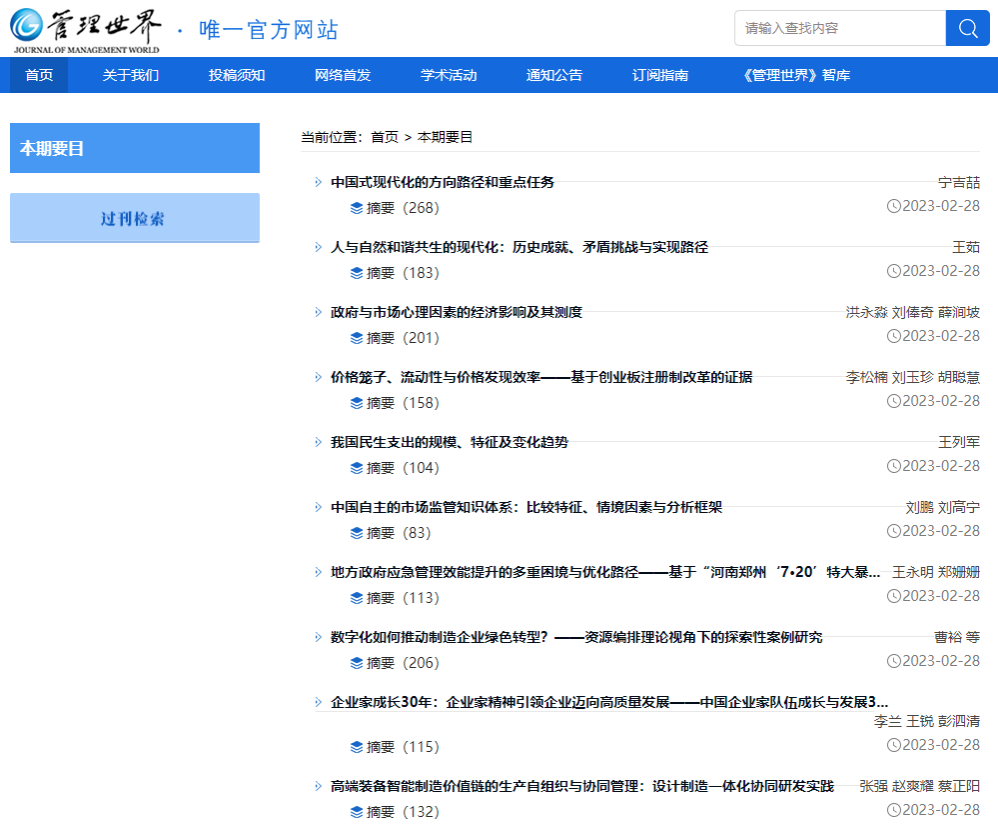Click abstract stack icon under 王茹's article
The image size is (998, 839).
coord(357,273)
